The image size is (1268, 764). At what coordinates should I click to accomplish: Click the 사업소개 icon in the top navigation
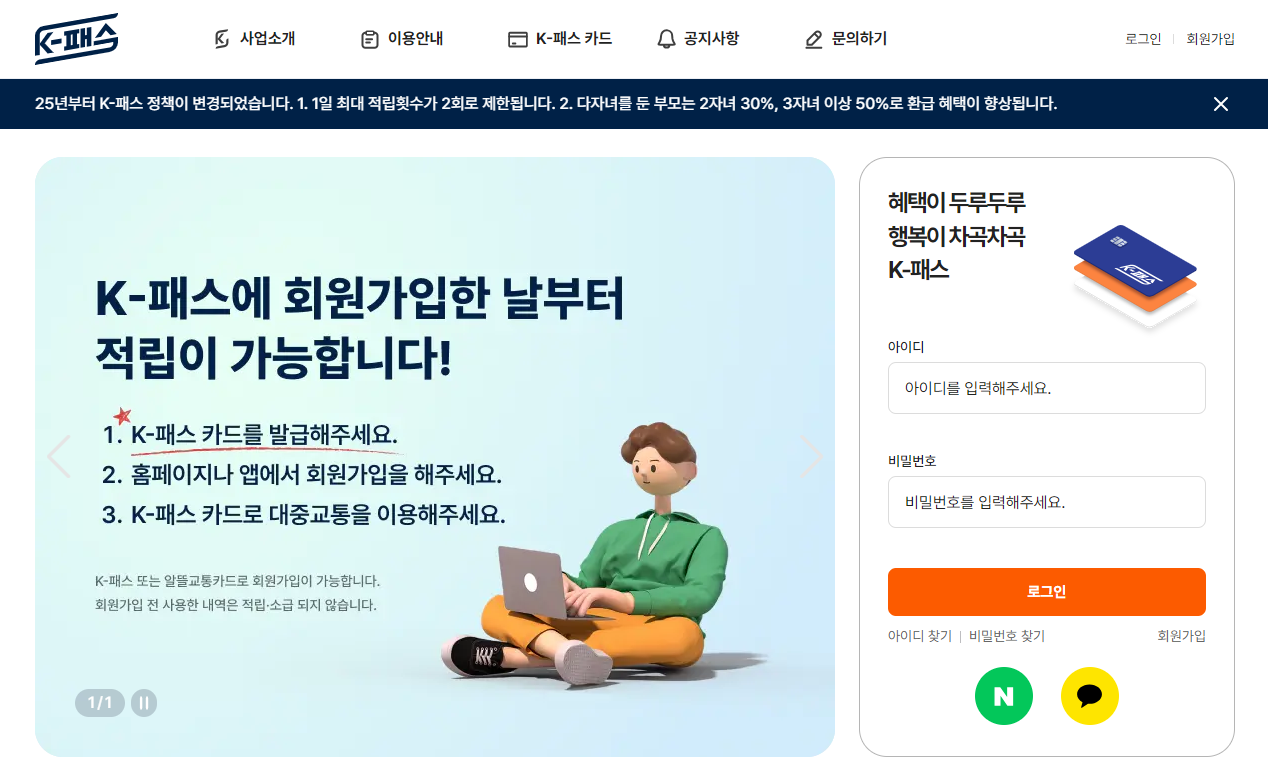coord(222,39)
